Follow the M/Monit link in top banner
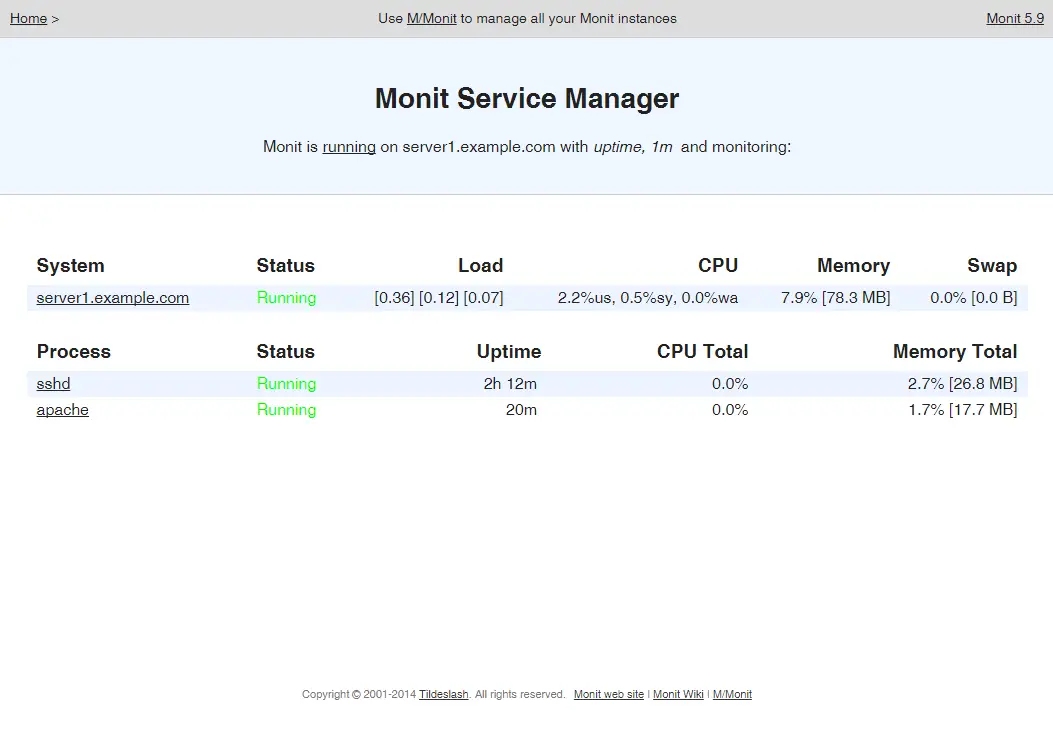Viewport: 1053px width, 733px height. pyautogui.click(x=431, y=19)
